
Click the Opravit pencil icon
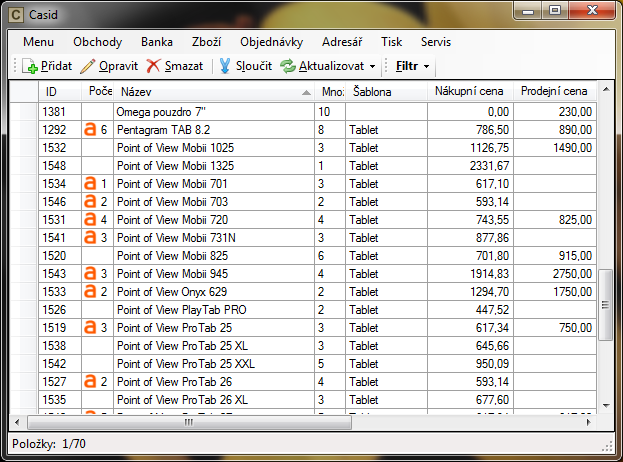(x=87, y=66)
